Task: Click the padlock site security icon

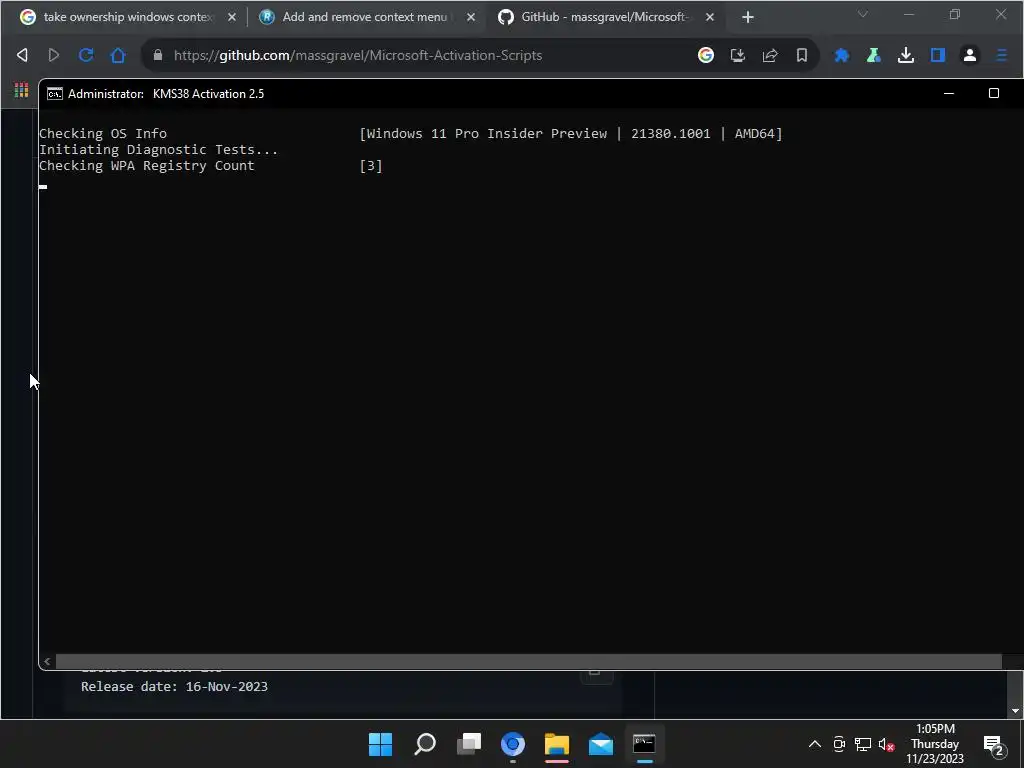Action: point(157,56)
